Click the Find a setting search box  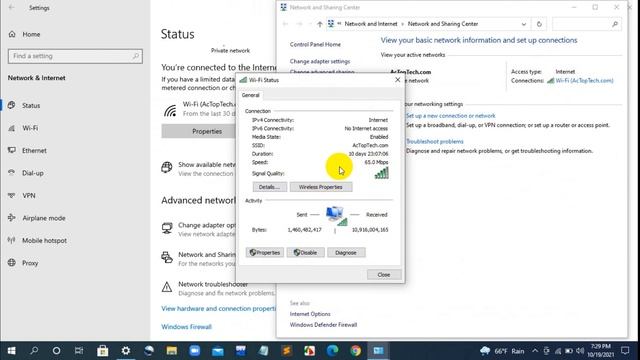coord(75,56)
